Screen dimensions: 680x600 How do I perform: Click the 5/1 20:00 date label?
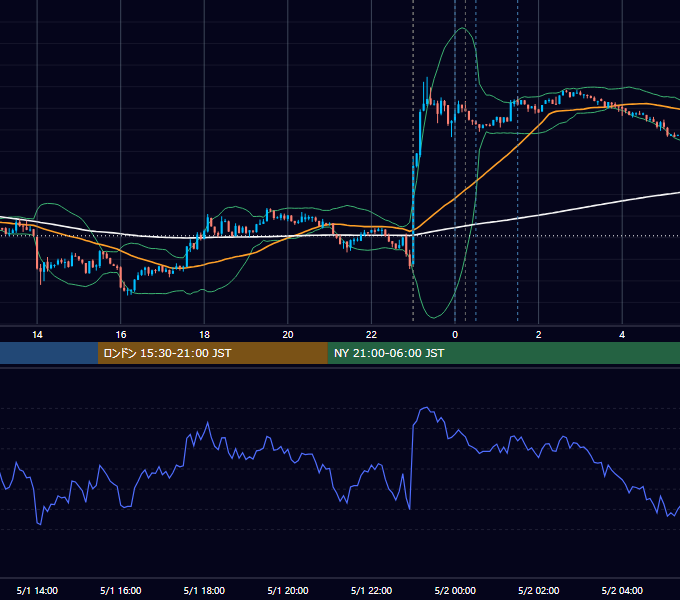[x=288, y=590]
